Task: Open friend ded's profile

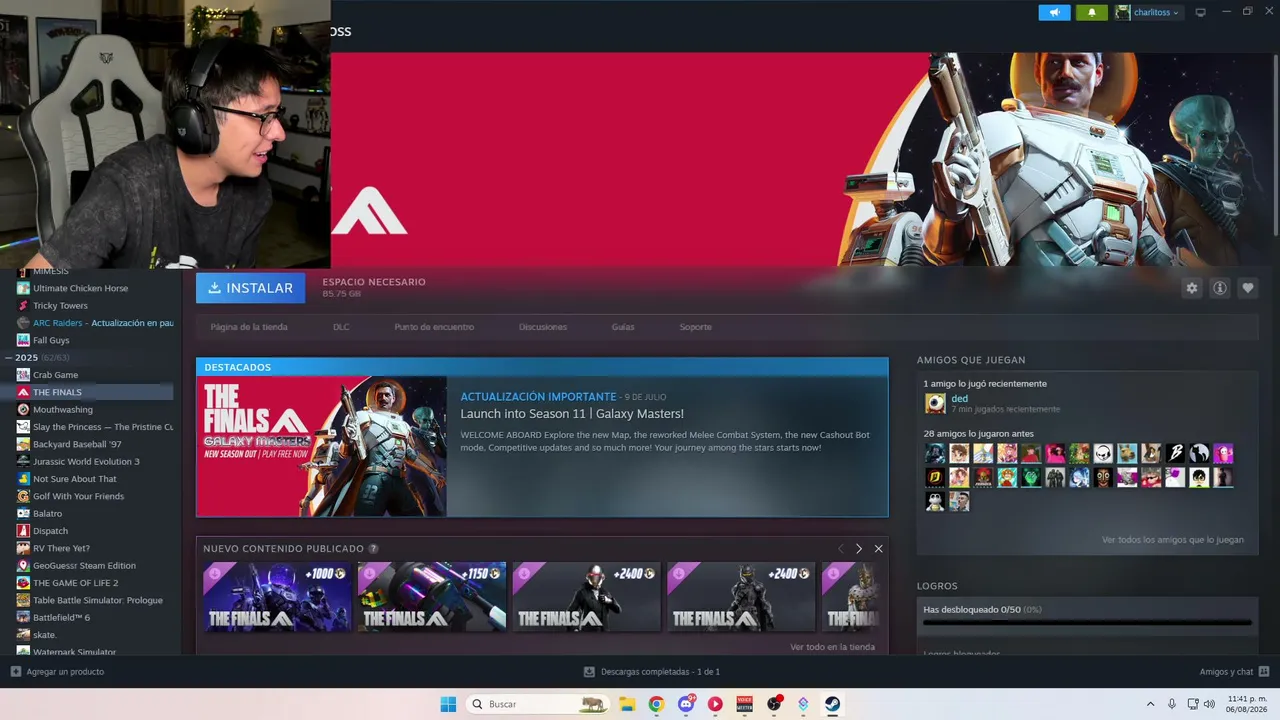Action: [x=959, y=399]
